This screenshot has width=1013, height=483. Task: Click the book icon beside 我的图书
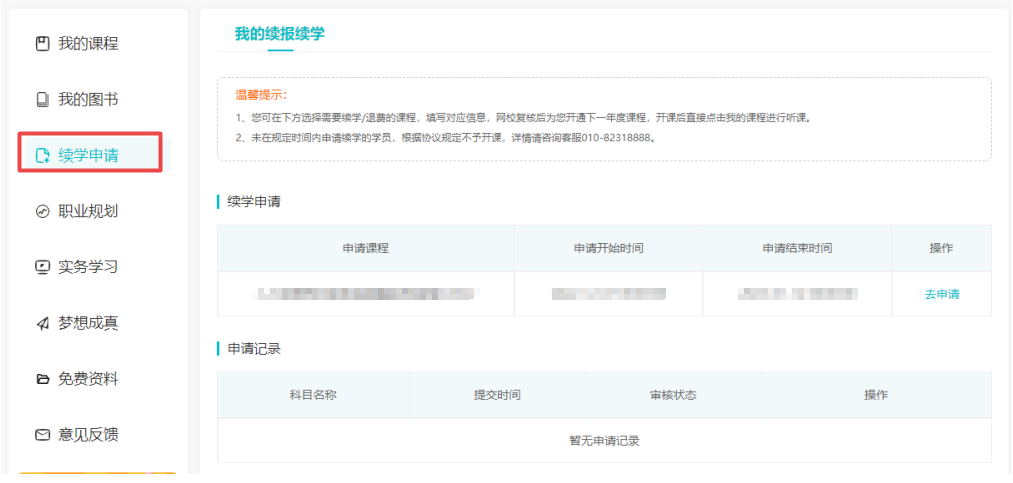coord(42,100)
